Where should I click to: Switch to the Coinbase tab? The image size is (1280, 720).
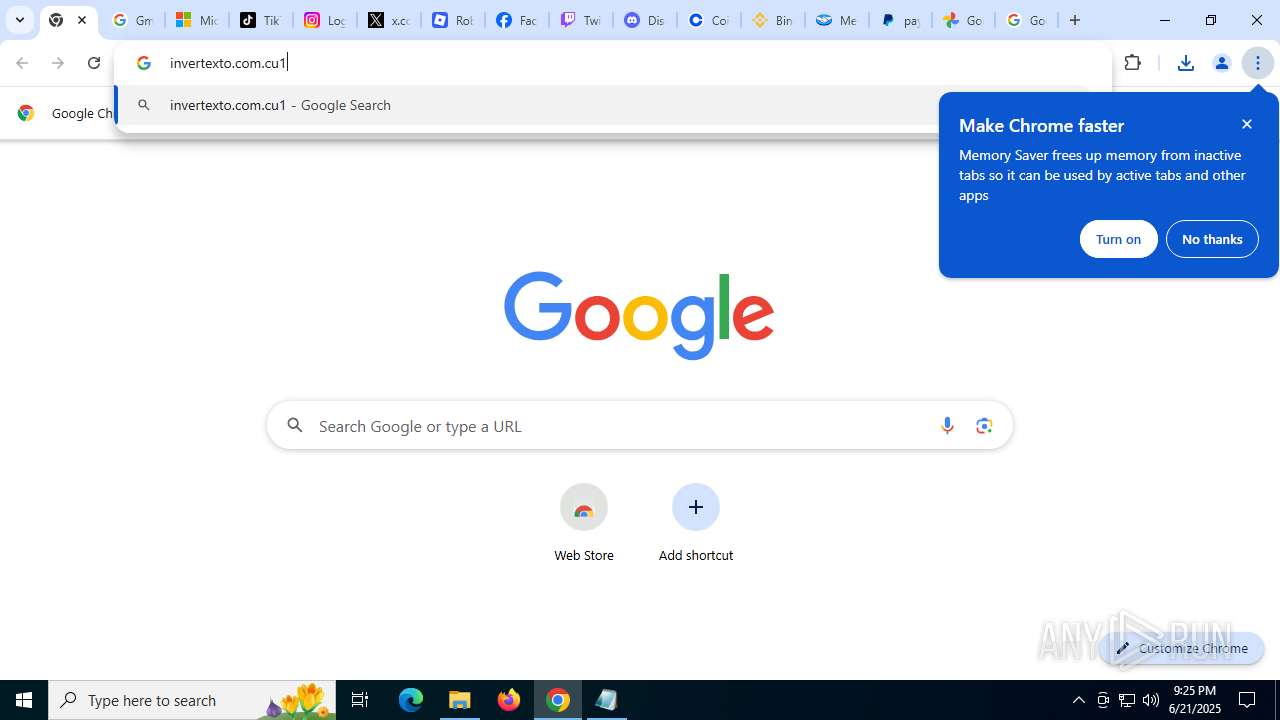coord(708,20)
